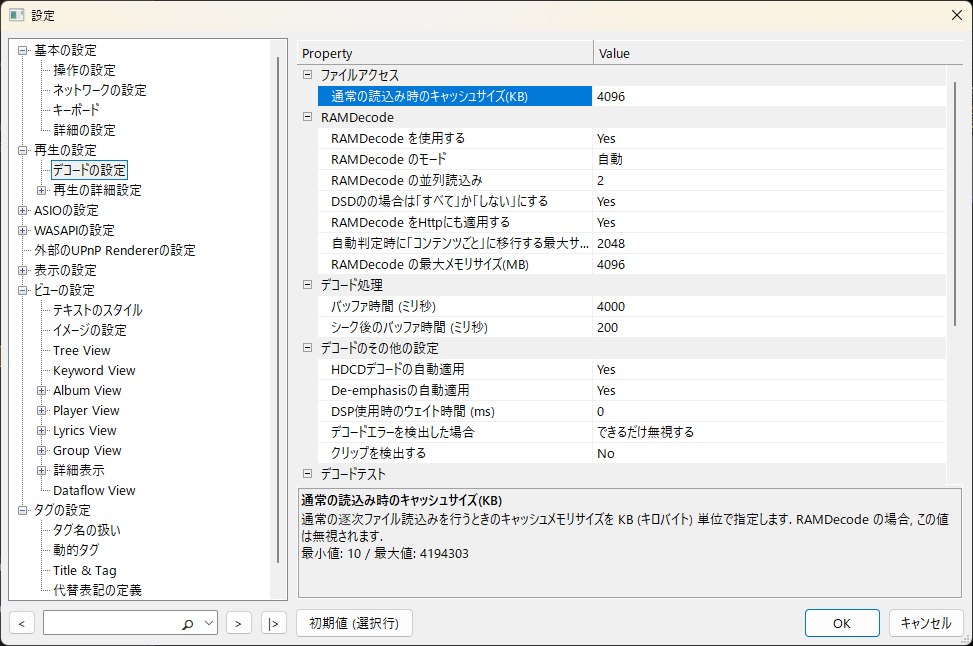Image resolution: width=973 pixels, height=646 pixels.
Task: Click the search magnifier icon in search box
Action: coord(187,623)
